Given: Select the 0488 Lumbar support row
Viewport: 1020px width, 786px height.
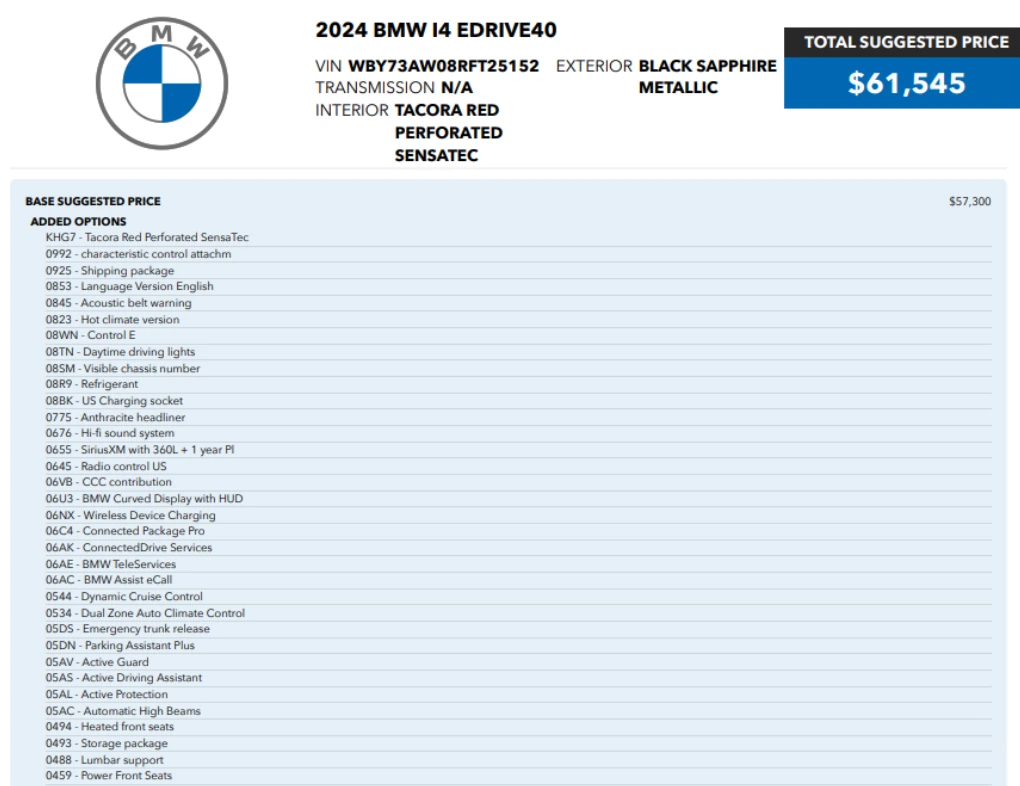Looking at the screenshot, I should click(x=518, y=760).
